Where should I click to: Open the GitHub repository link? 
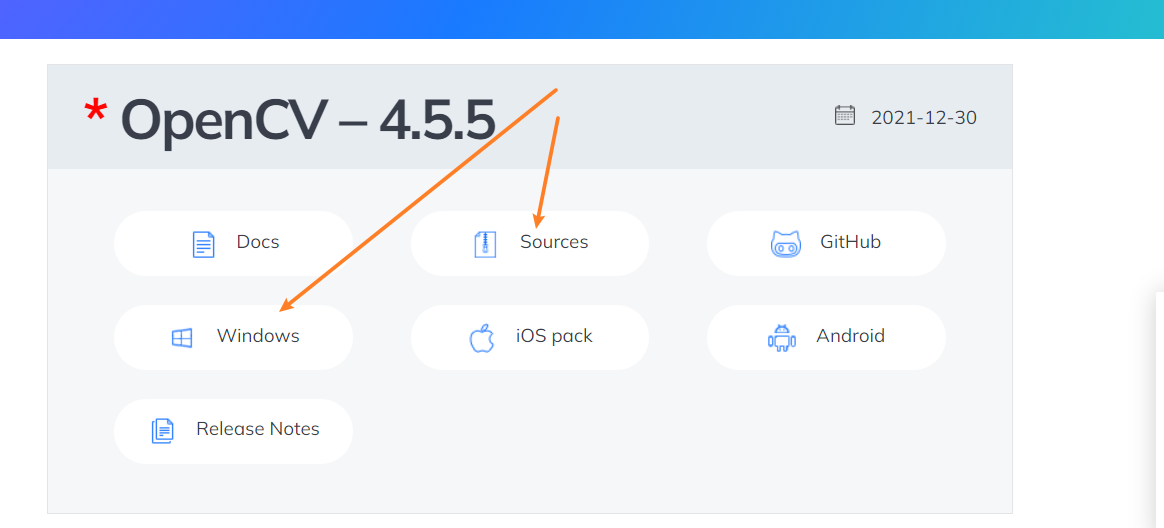826,244
